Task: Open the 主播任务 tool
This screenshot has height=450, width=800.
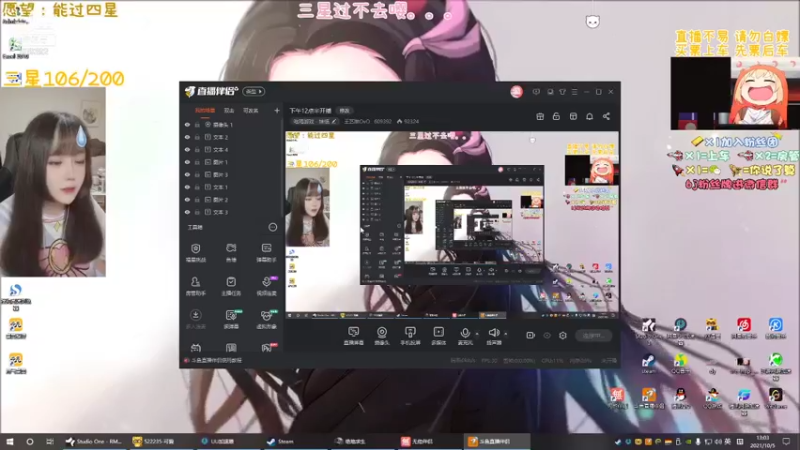Action: [231, 286]
